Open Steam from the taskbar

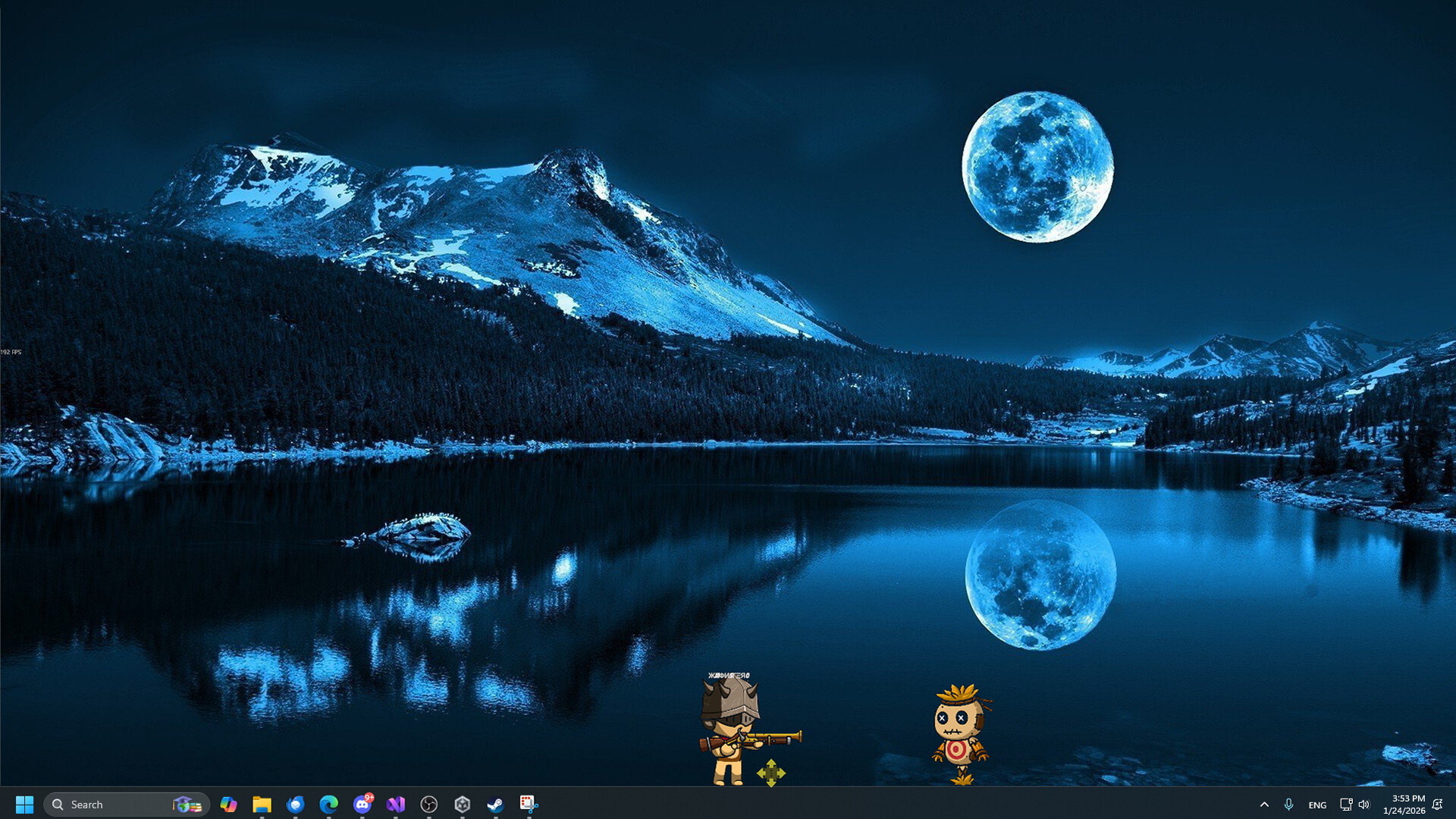[x=495, y=804]
